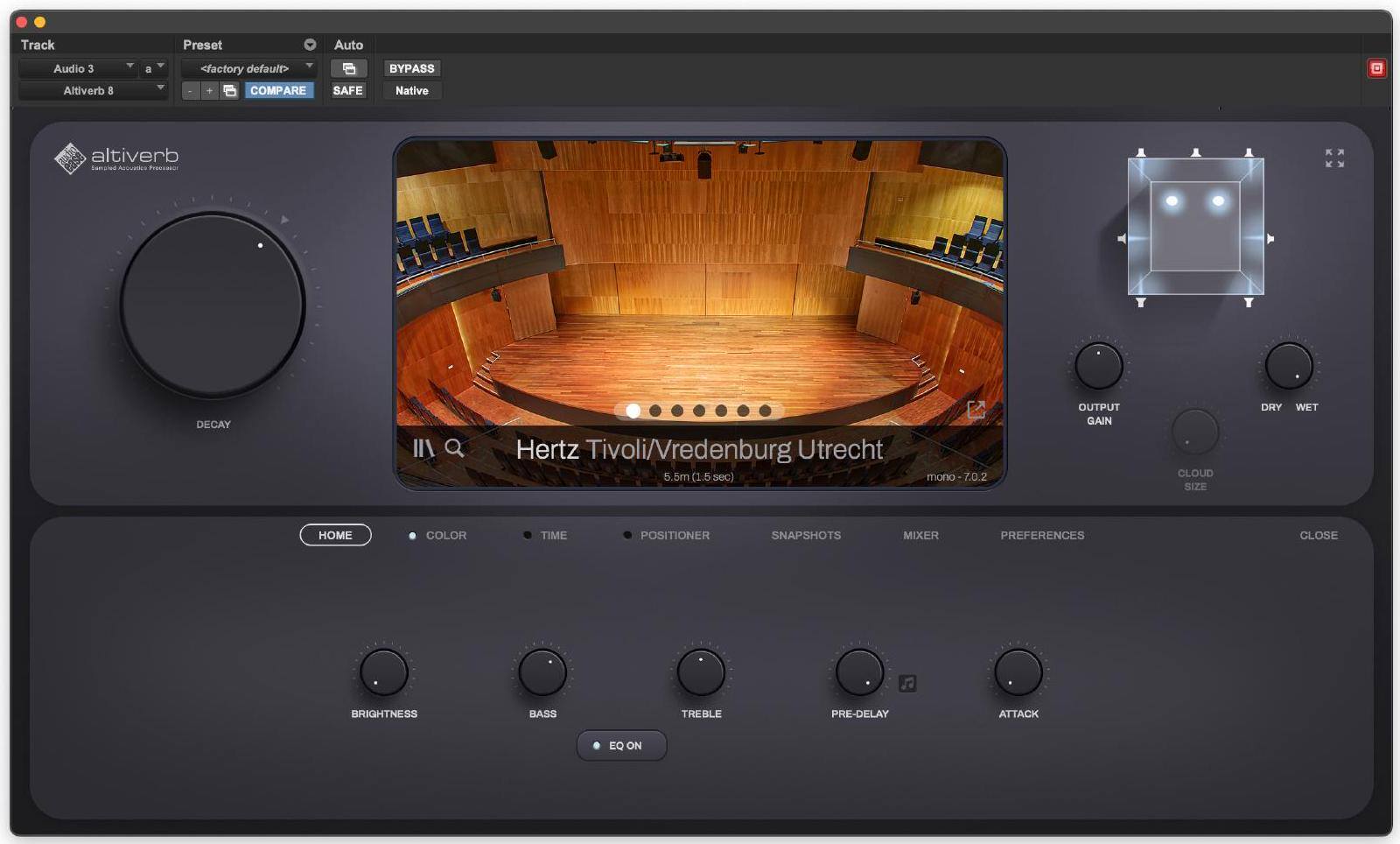Viewport: 1400px width, 844px height.
Task: Open the insert position 'a' dropdown
Action: [x=153, y=68]
